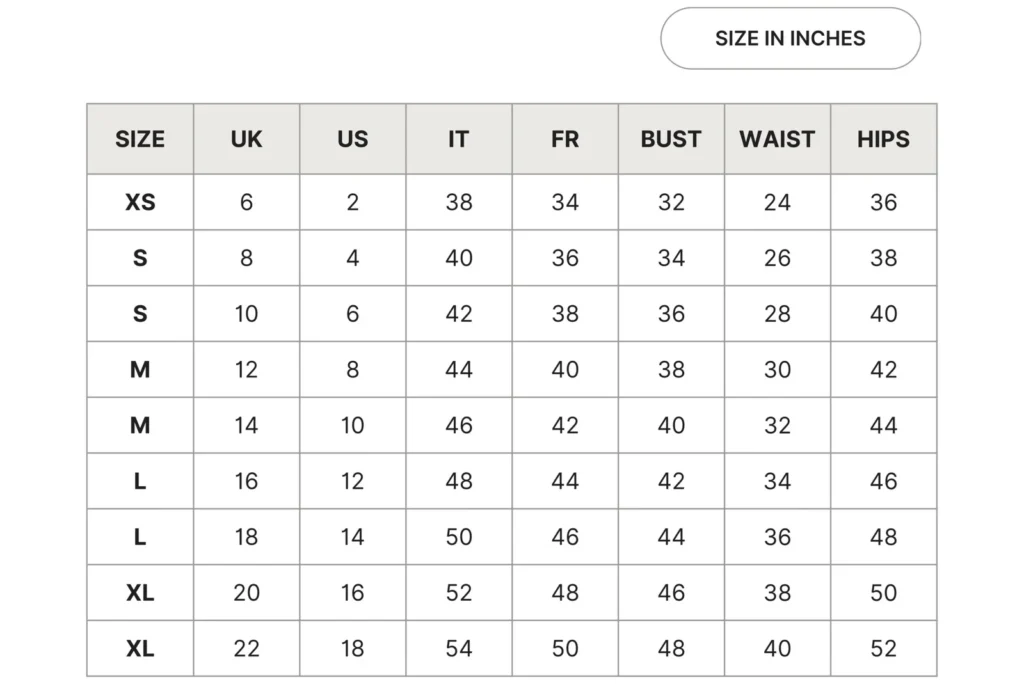Click the S label in the UK 8 row
The height and width of the screenshot is (689, 1024).
[x=140, y=258]
